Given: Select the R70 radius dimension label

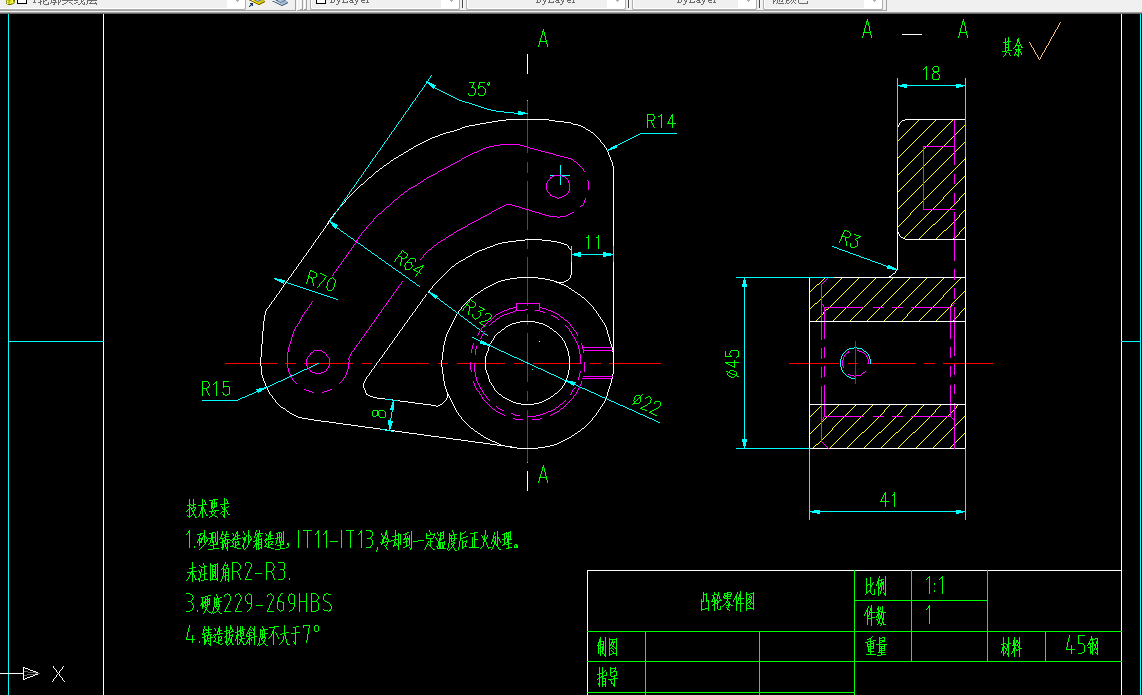Looking at the screenshot, I should (x=321, y=281).
